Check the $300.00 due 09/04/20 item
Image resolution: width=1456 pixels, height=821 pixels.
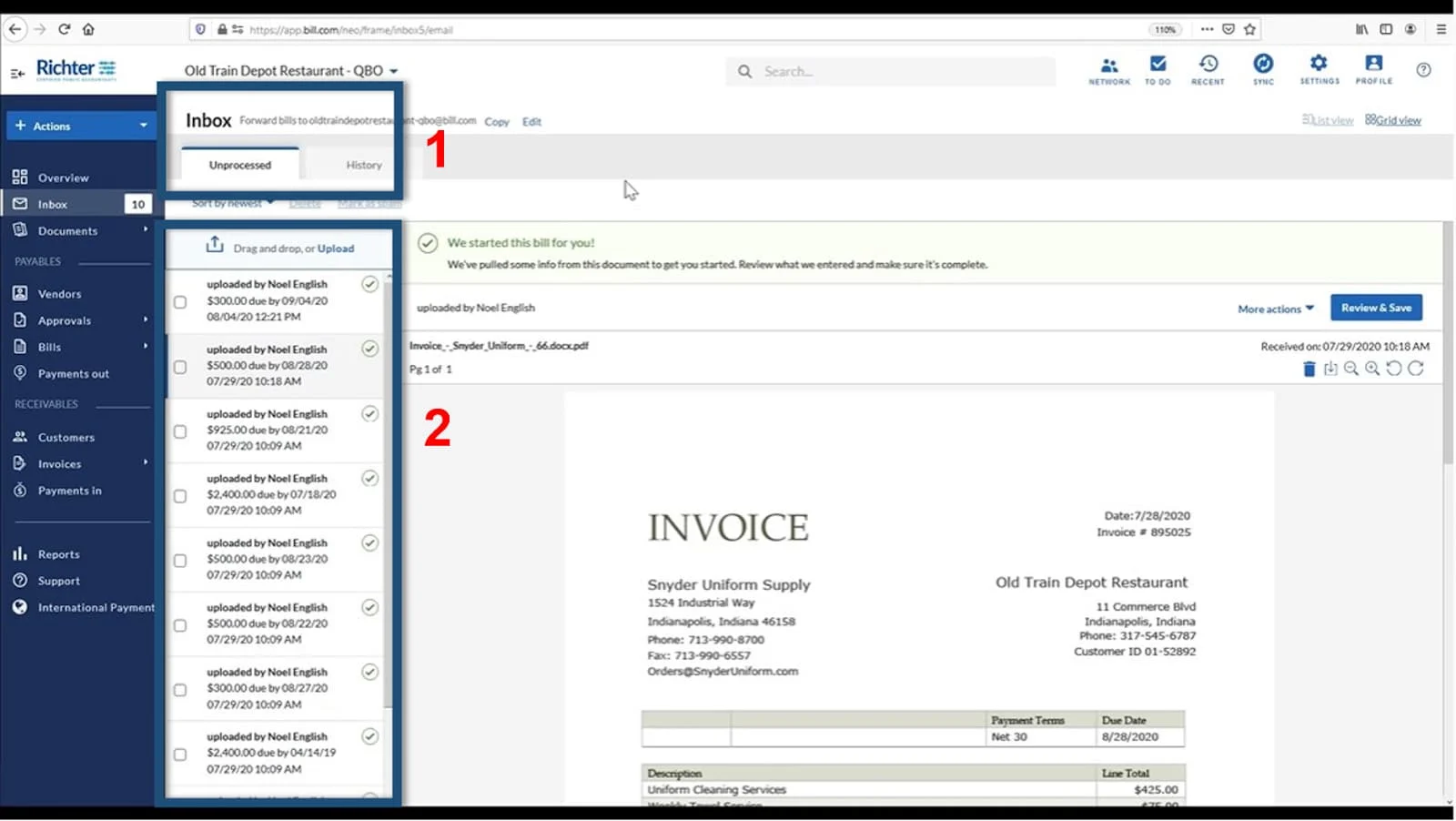point(180,302)
